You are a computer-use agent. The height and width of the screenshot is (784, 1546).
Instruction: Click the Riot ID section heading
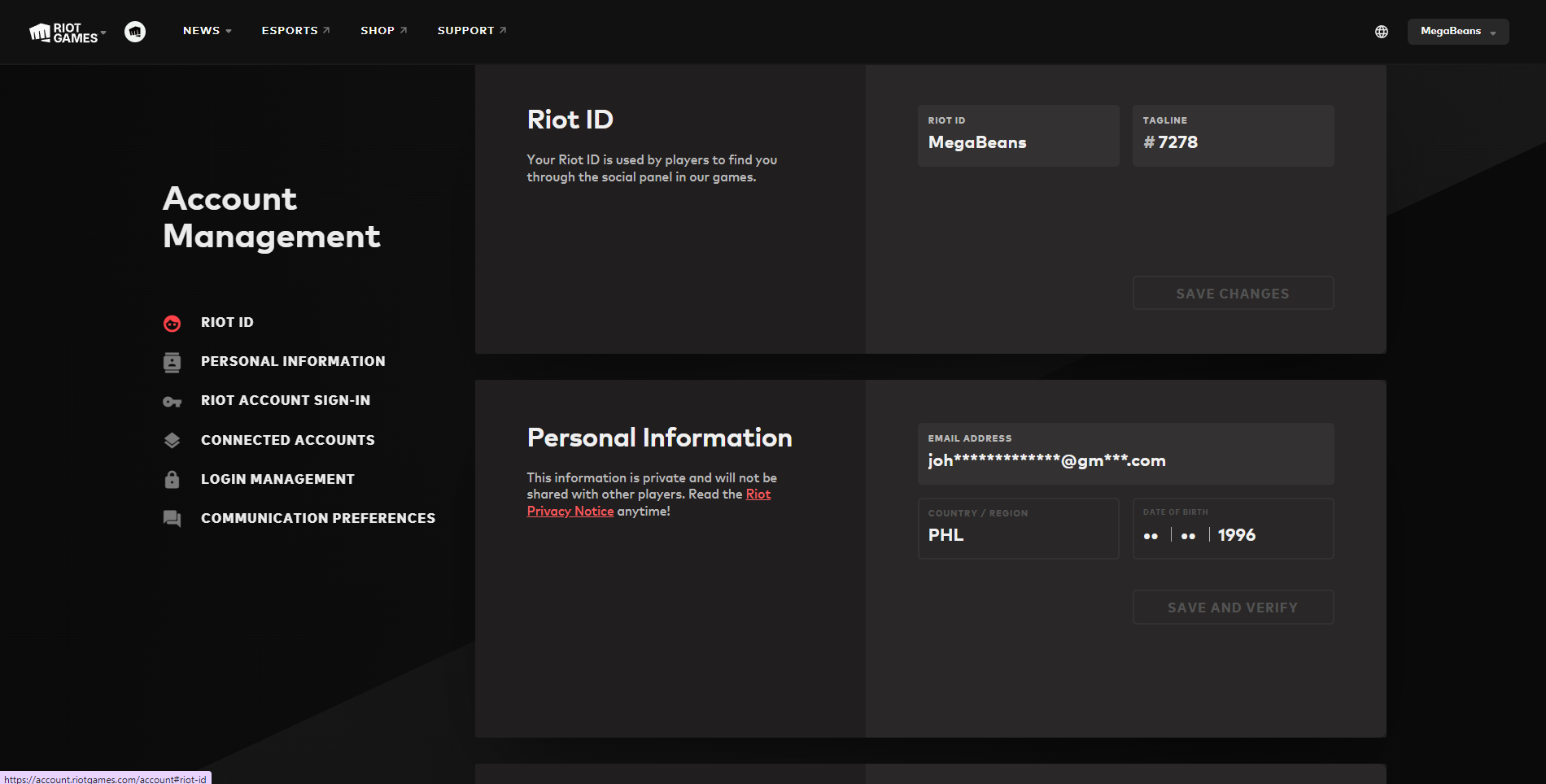570,120
